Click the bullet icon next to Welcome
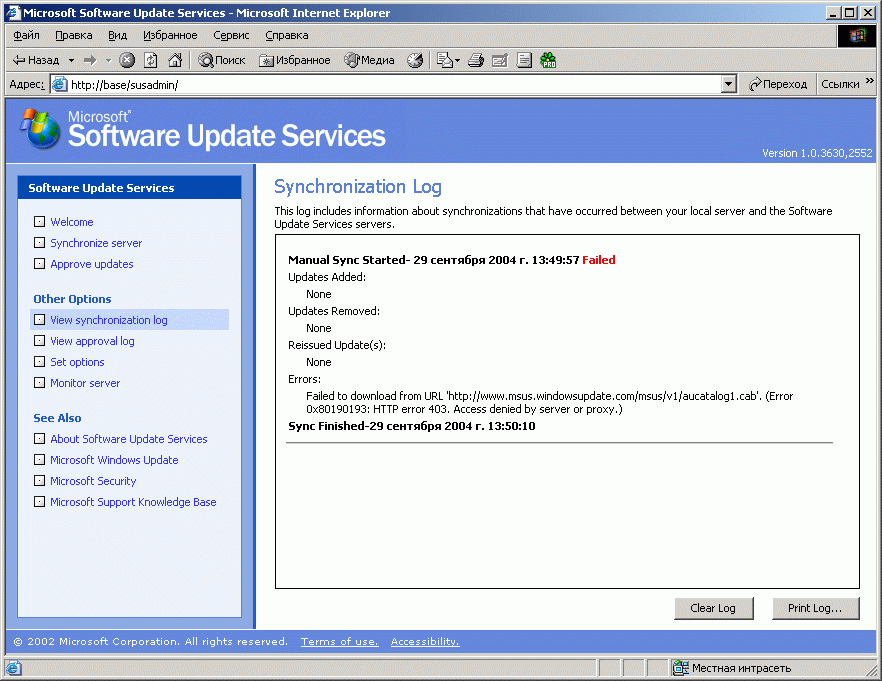The height and width of the screenshot is (681, 882). pos(39,222)
